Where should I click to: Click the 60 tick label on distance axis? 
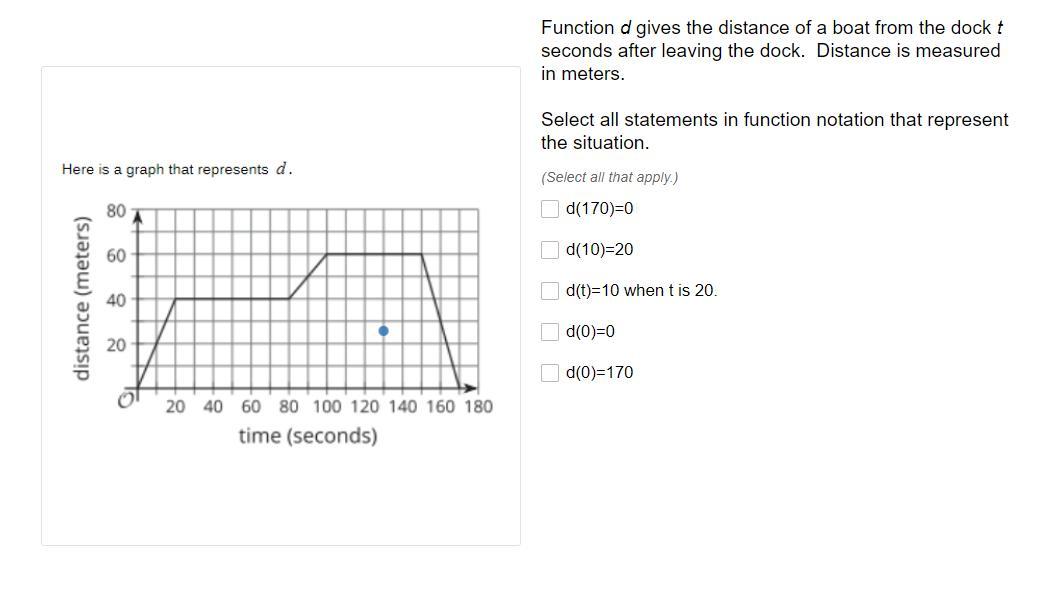tap(116, 255)
